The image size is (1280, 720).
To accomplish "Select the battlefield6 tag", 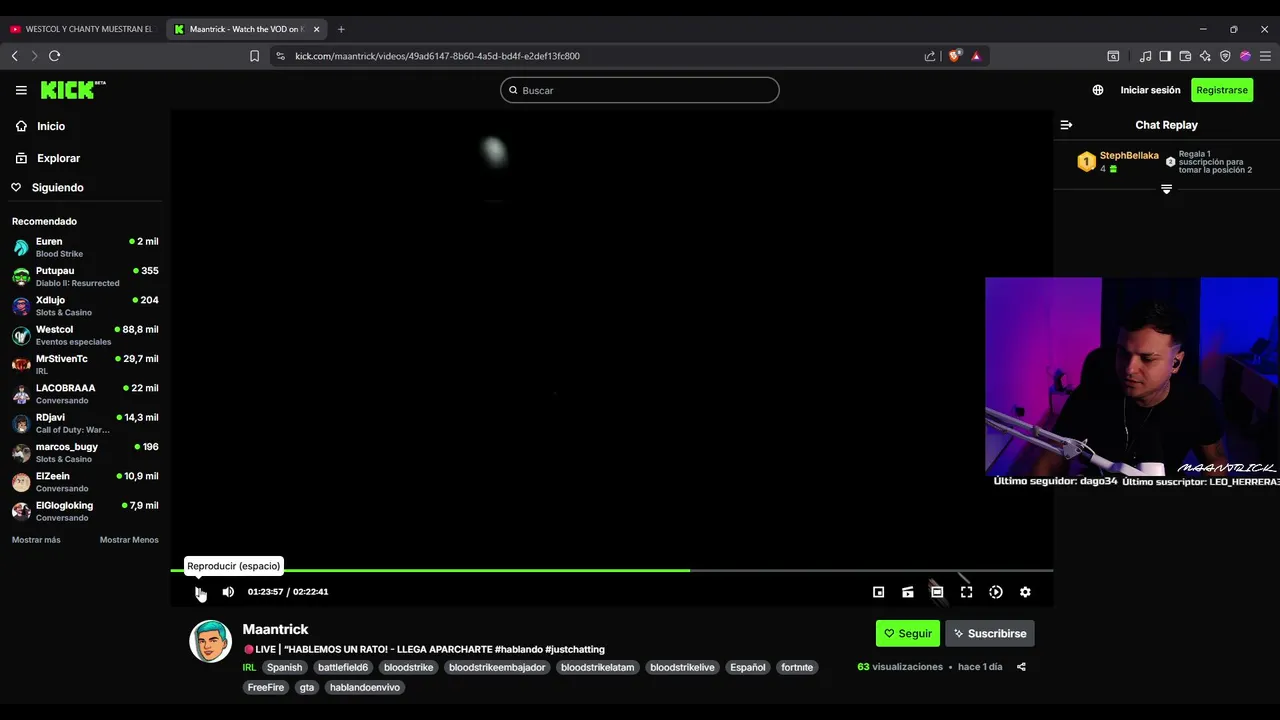I will pos(343,667).
